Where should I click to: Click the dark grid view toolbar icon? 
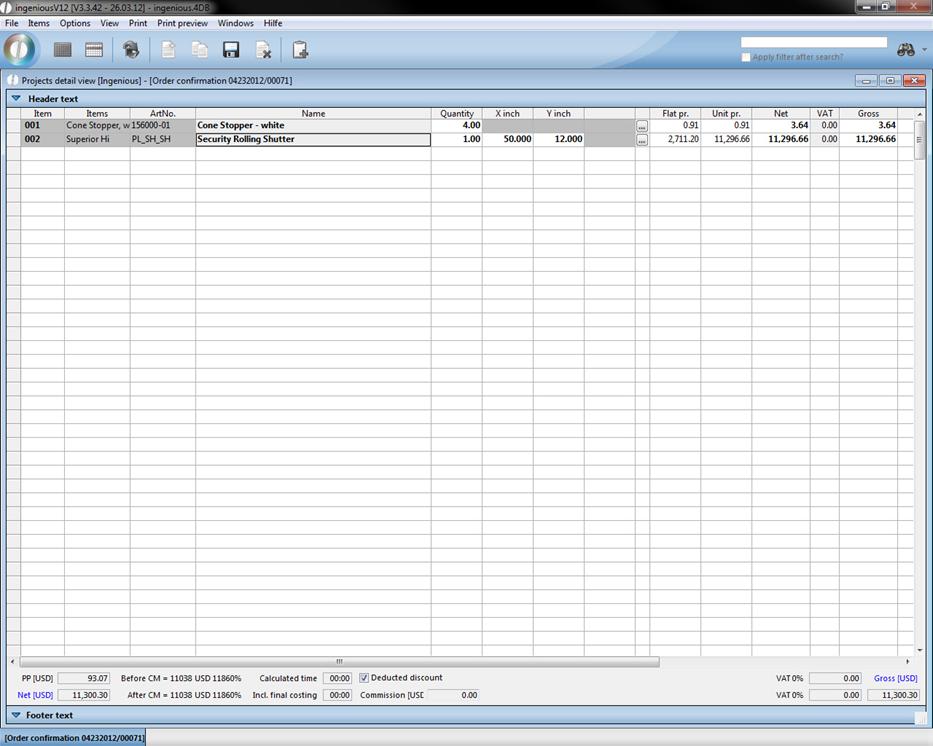(x=63, y=49)
